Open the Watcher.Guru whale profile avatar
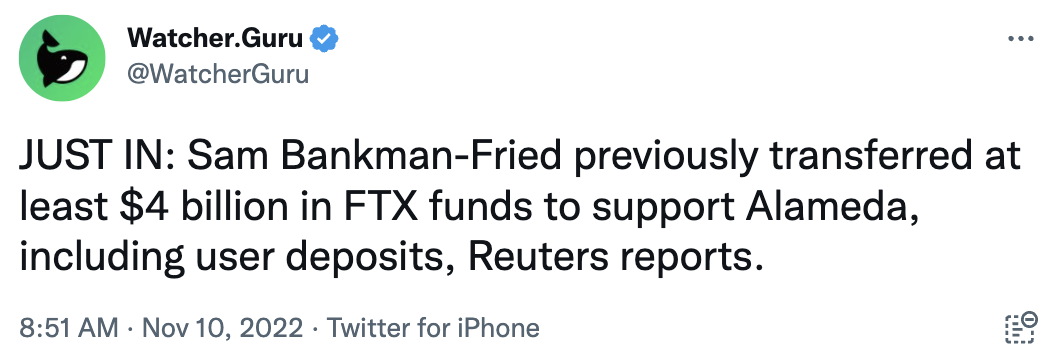Screen dimensions: 1064x364 [x=62, y=58]
